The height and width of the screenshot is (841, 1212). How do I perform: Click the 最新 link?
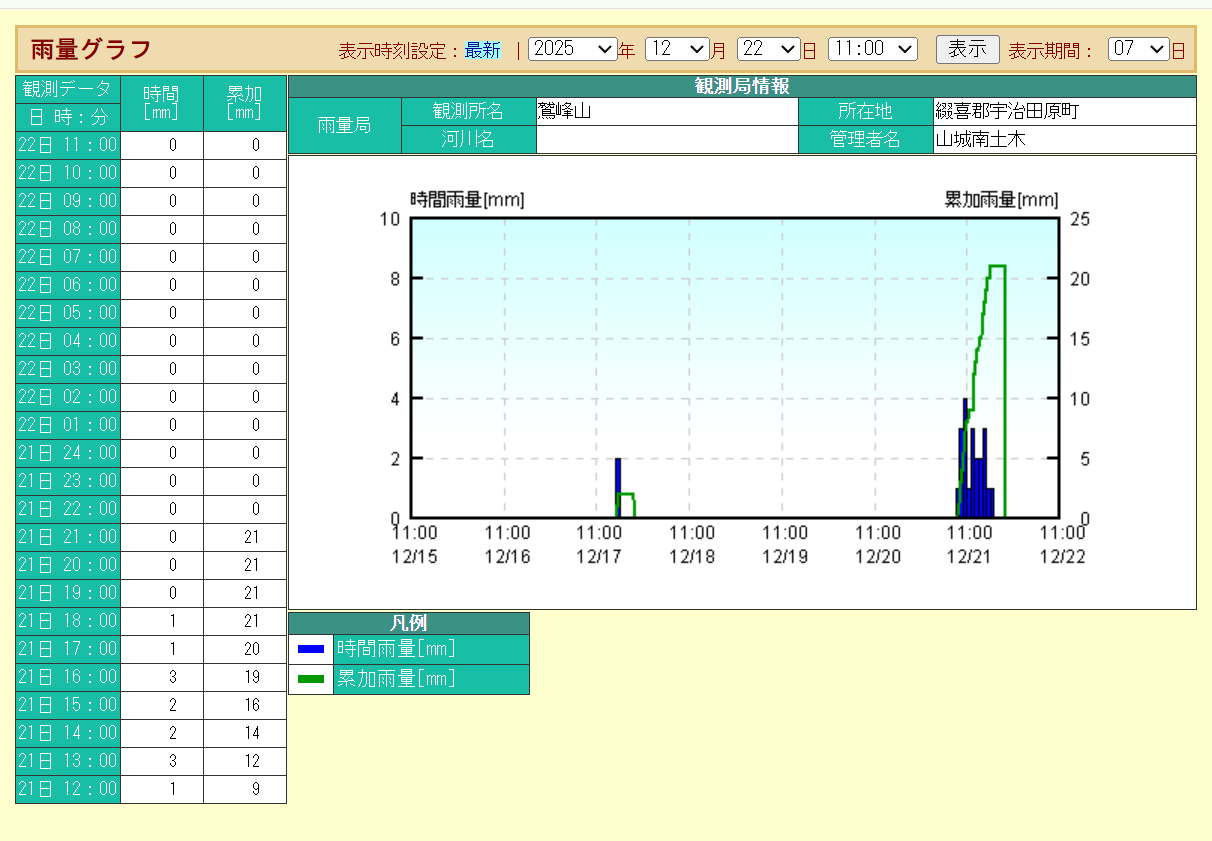(x=482, y=51)
